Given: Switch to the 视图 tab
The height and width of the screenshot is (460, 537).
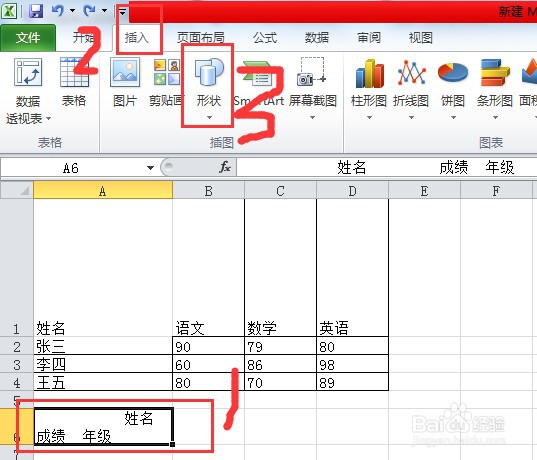Looking at the screenshot, I should pyautogui.click(x=421, y=38).
